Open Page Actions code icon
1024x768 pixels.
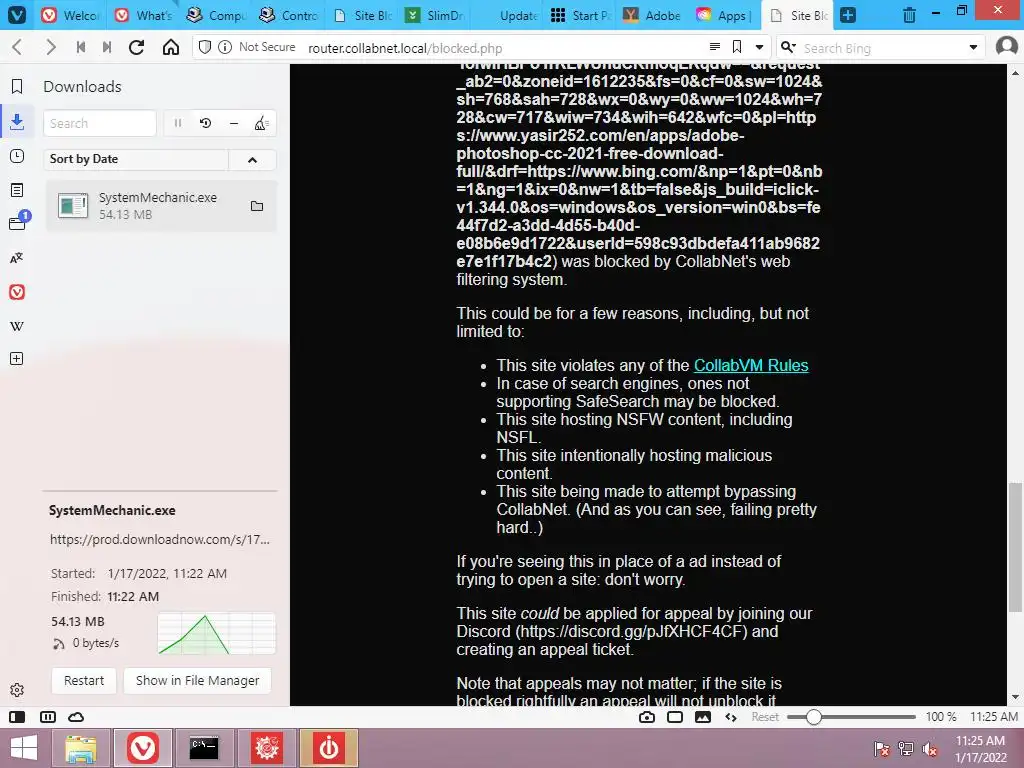tap(731, 717)
